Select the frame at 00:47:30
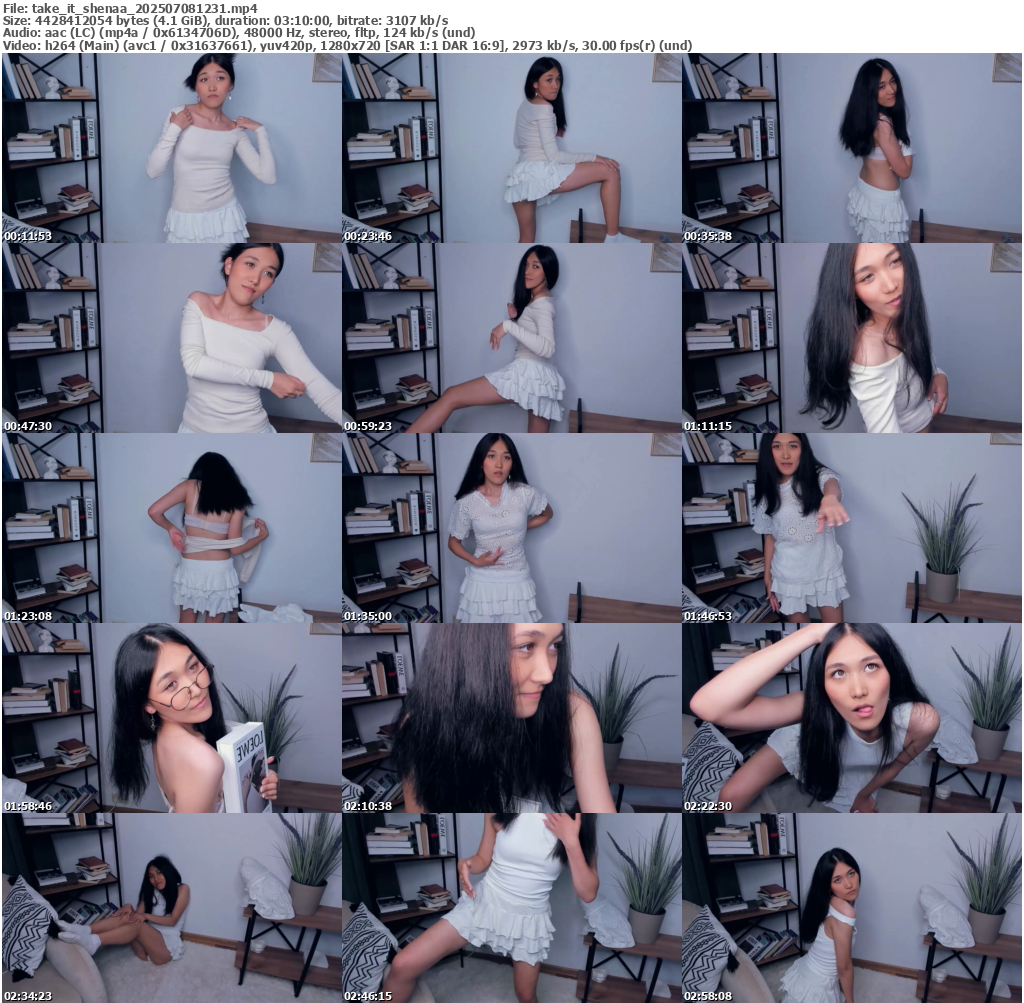 pyautogui.click(x=172, y=338)
